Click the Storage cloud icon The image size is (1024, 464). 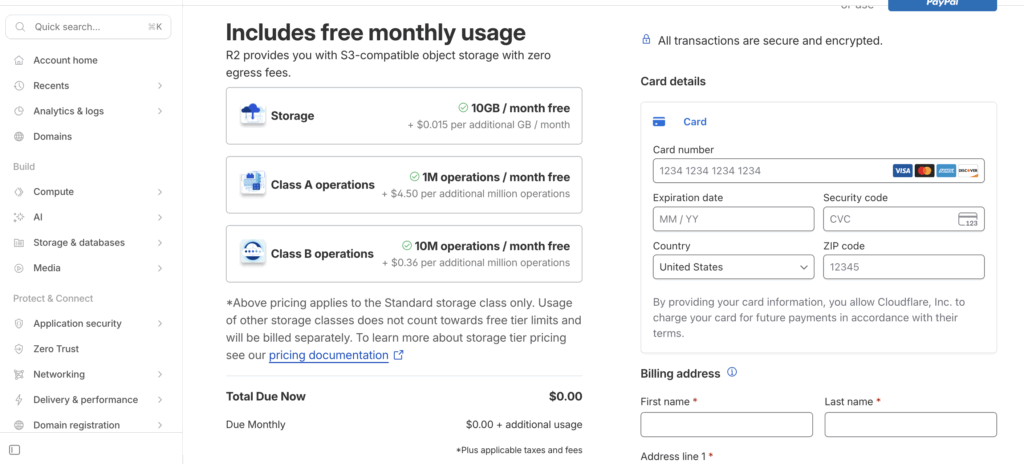click(x=252, y=115)
